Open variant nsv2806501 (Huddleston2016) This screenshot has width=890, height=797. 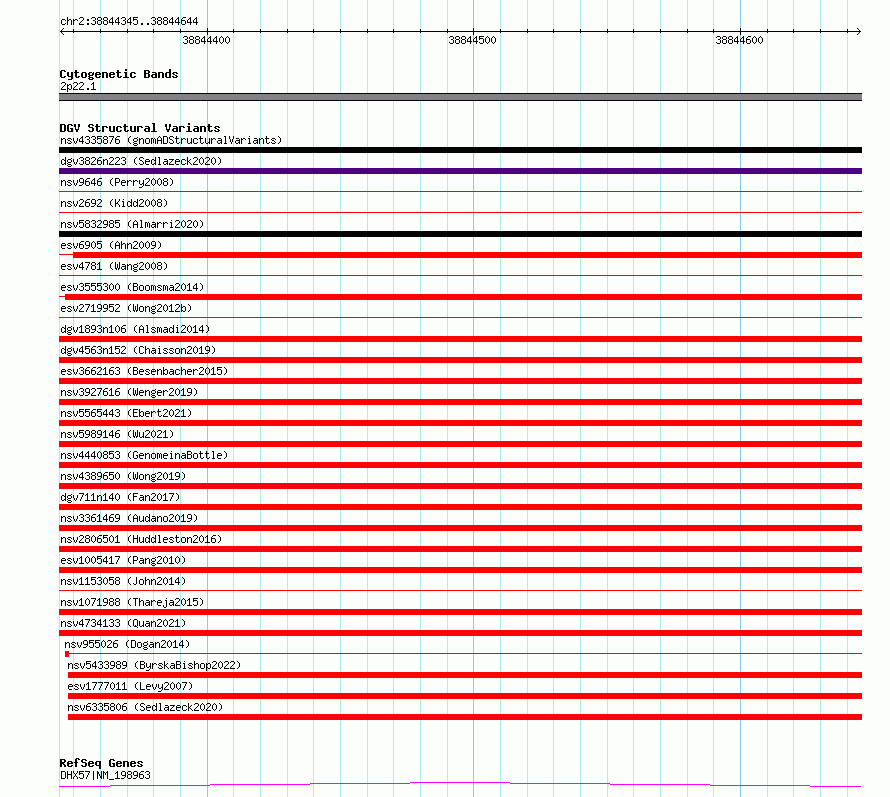pyautogui.click(x=141, y=539)
